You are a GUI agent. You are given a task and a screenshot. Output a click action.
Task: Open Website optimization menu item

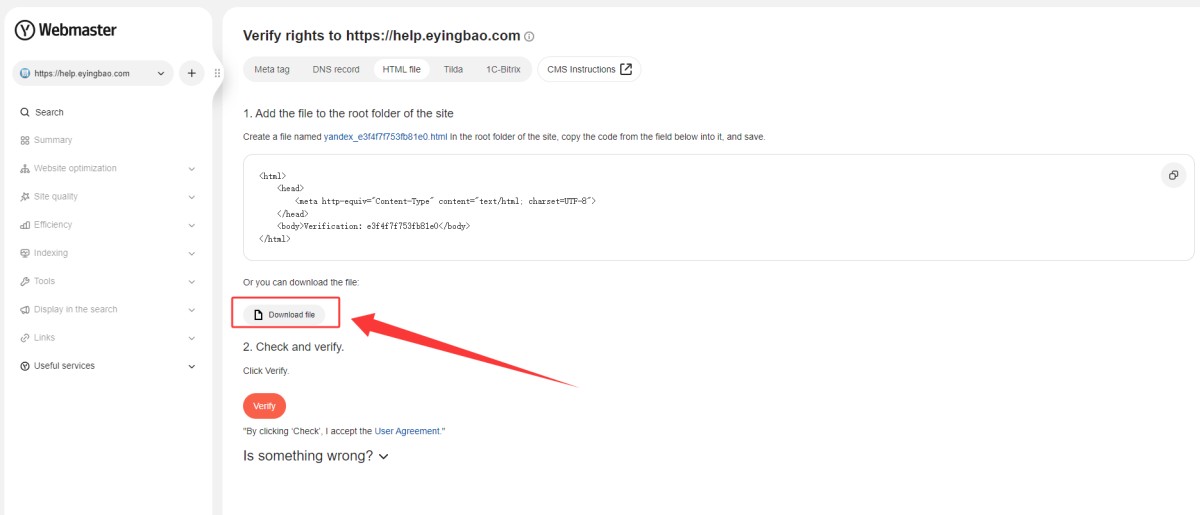point(75,168)
